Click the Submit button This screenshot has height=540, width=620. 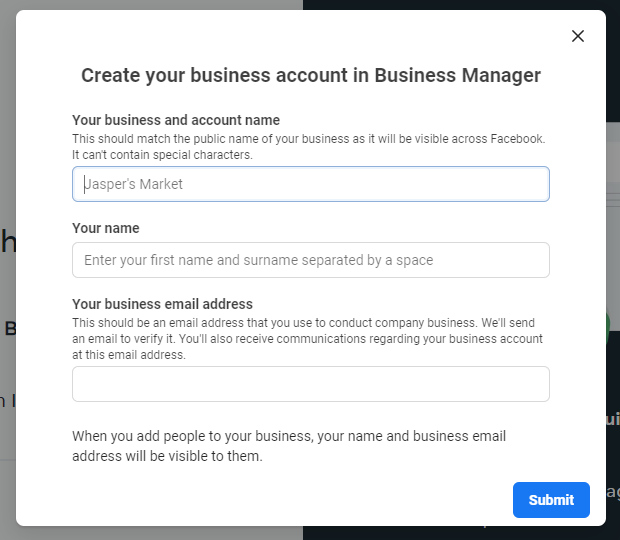click(x=551, y=500)
